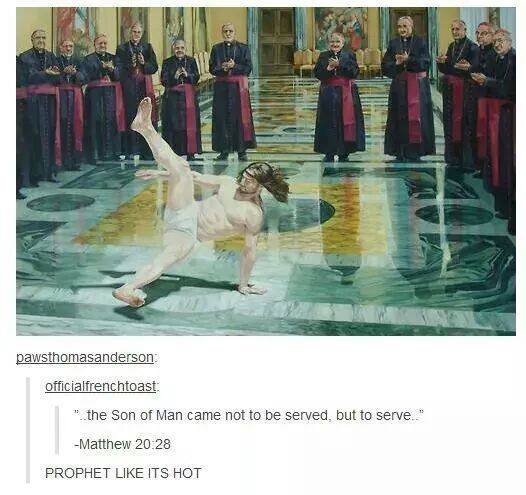Click the PROPHET LIKE ITS HOT caption

tap(123, 473)
